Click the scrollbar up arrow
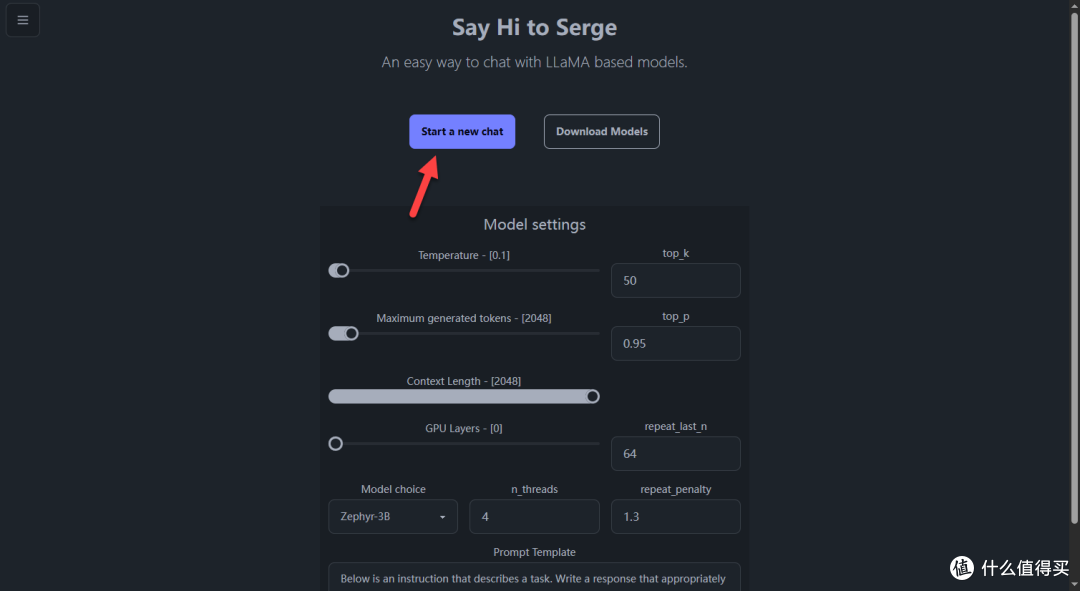This screenshot has height=591, width=1080. click(1074, 5)
